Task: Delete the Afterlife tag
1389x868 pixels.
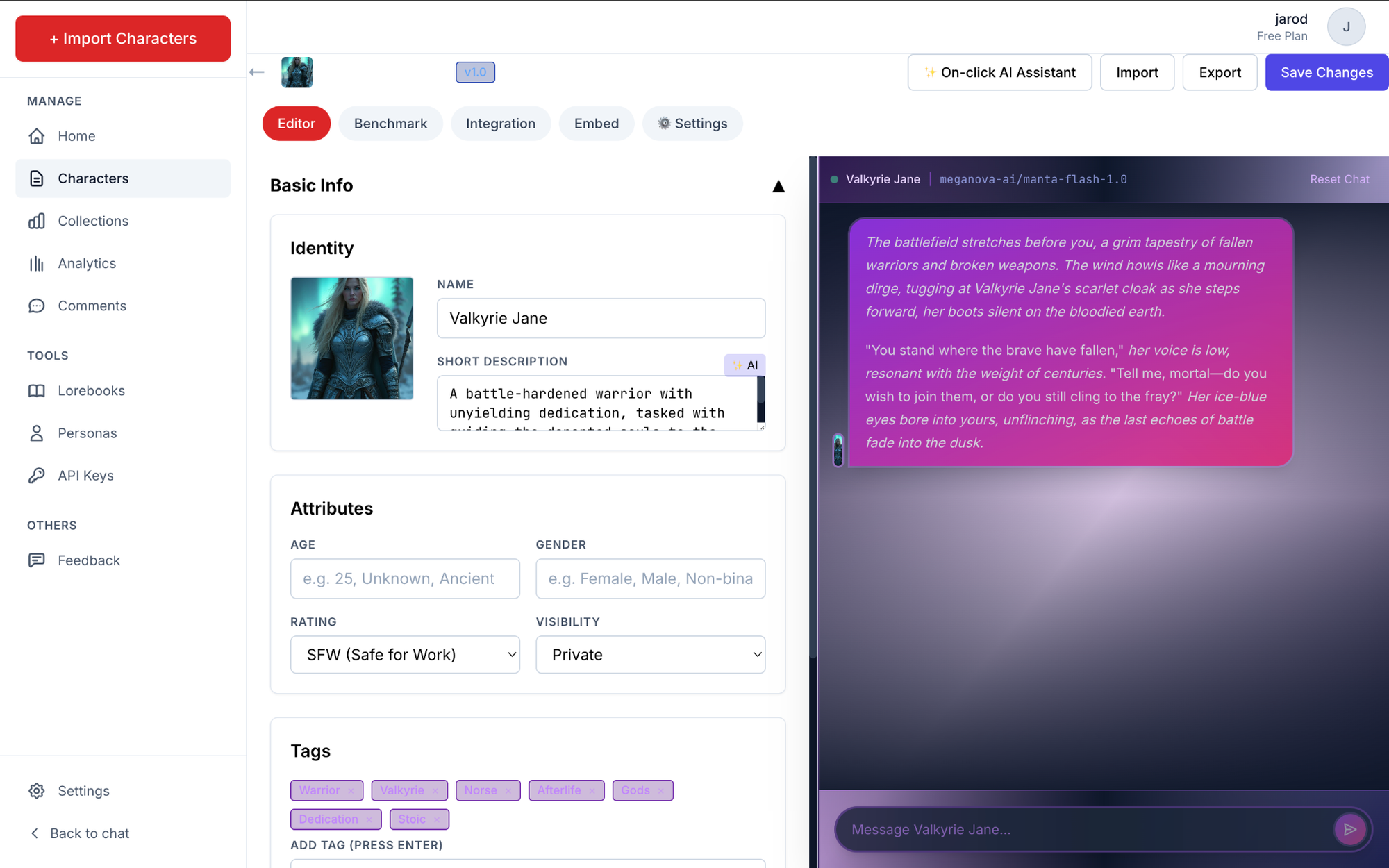Action: click(x=592, y=791)
